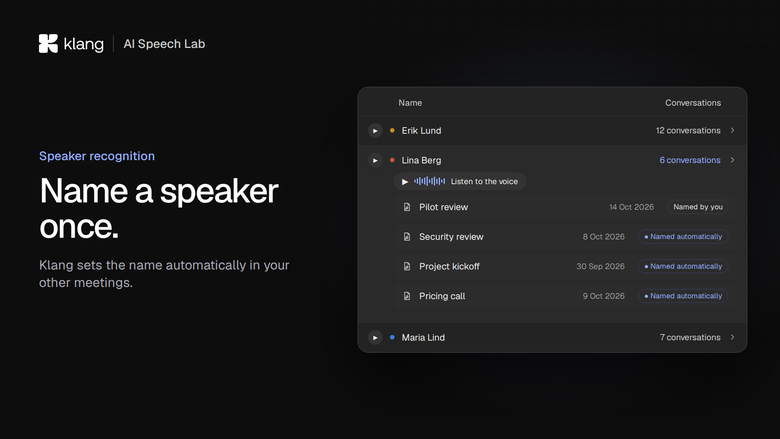Click the Security review document icon

pos(407,237)
